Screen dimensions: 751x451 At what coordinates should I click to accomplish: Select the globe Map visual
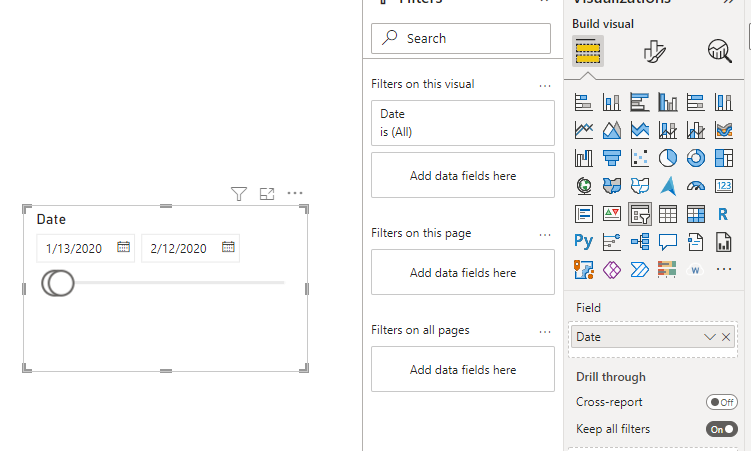[583, 186]
